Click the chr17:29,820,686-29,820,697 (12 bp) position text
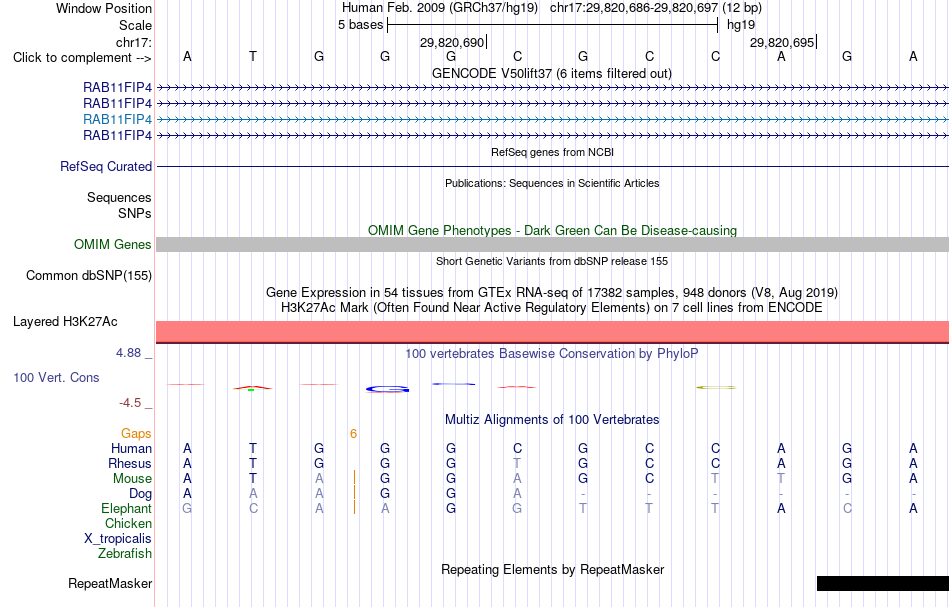The width and height of the screenshot is (950, 607). click(656, 8)
